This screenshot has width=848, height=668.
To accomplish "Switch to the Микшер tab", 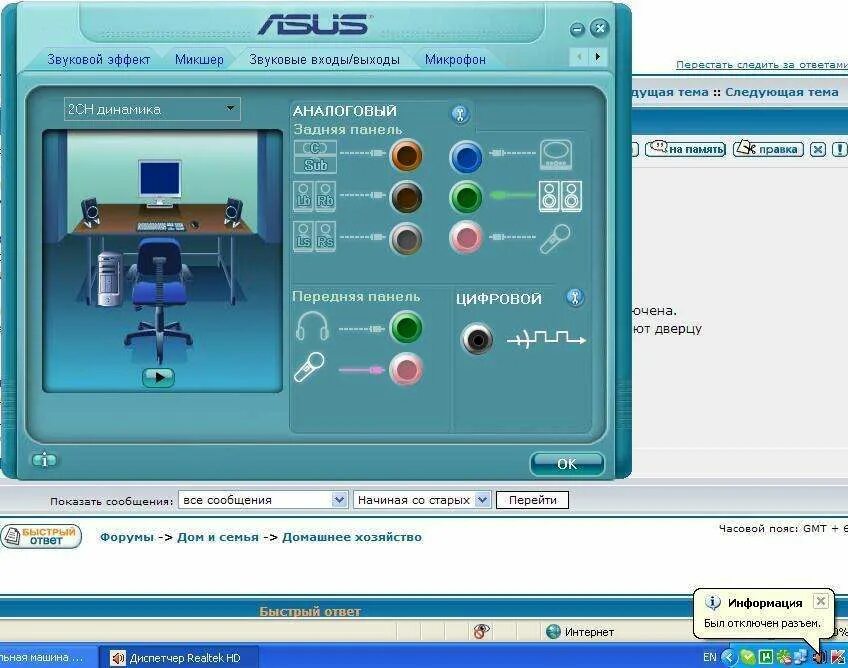I will point(199,59).
